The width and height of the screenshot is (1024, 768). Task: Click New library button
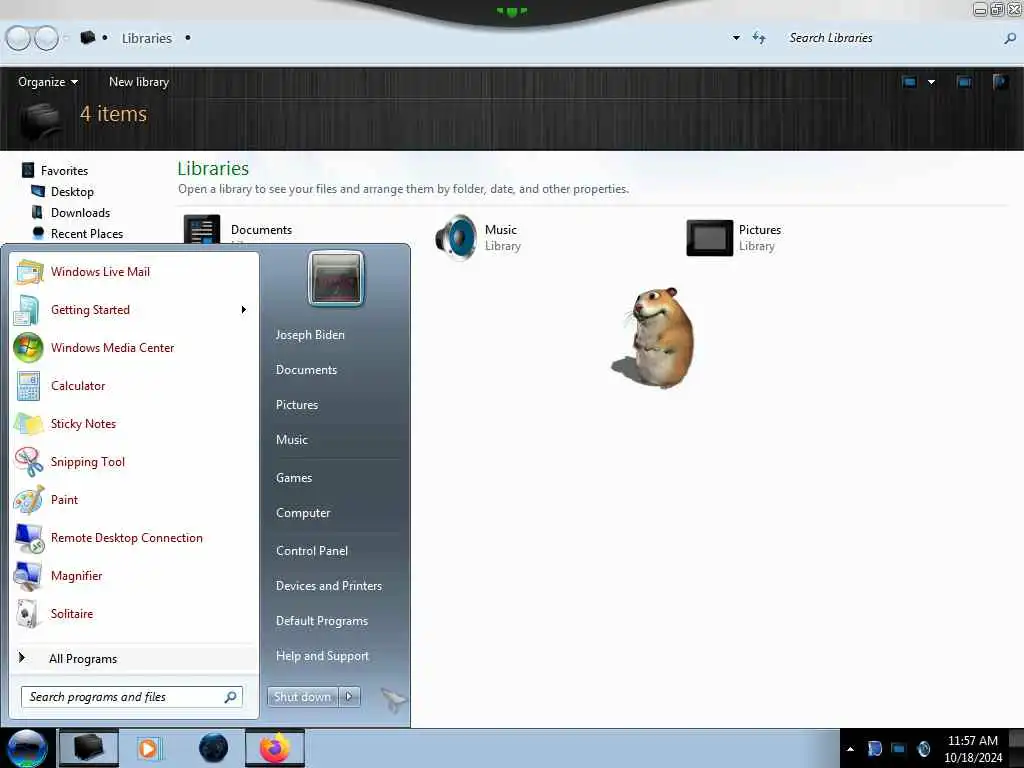pyautogui.click(x=138, y=82)
